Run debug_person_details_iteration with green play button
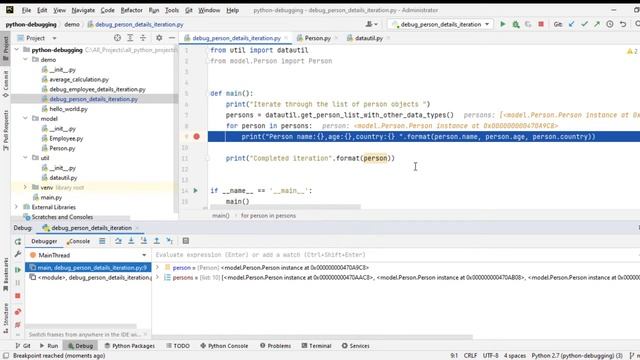640x360 pixels. pyautogui.click(x=503, y=24)
